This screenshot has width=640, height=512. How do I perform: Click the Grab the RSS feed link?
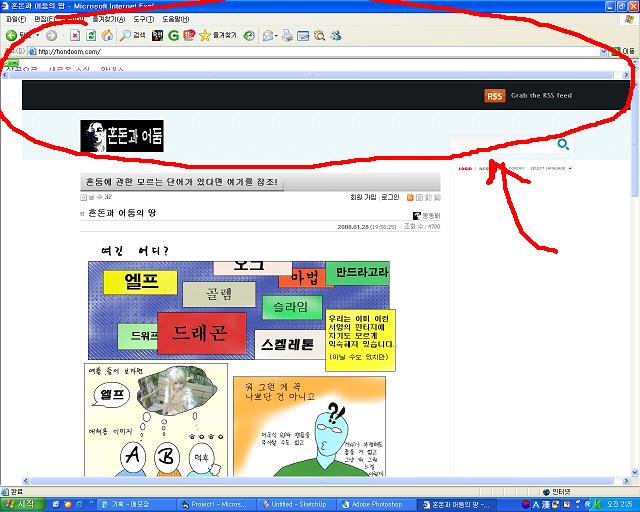(541, 96)
